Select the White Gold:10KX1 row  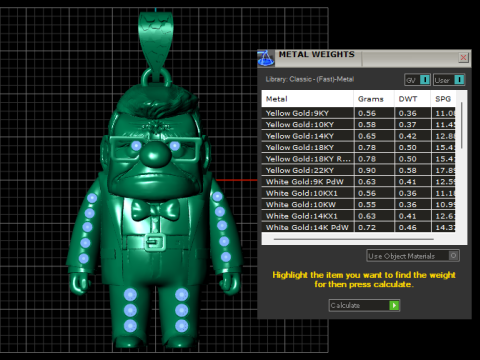coord(358,193)
